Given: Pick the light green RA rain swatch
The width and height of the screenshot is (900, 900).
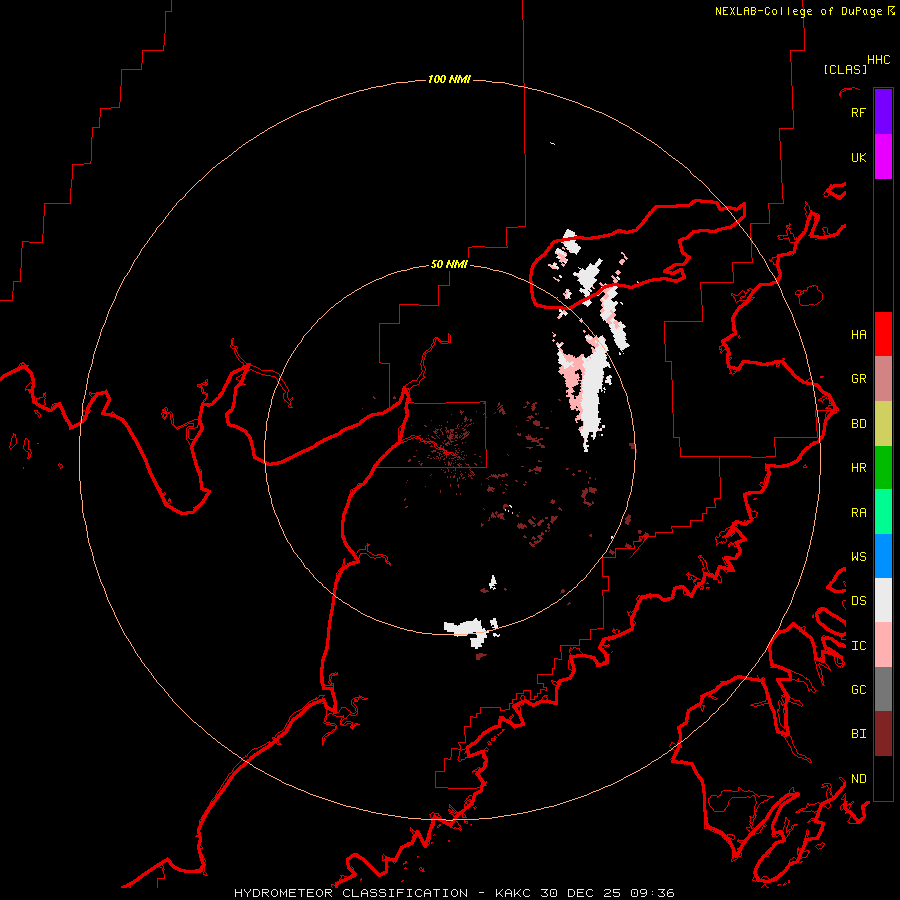Looking at the screenshot, I should coord(883,511).
